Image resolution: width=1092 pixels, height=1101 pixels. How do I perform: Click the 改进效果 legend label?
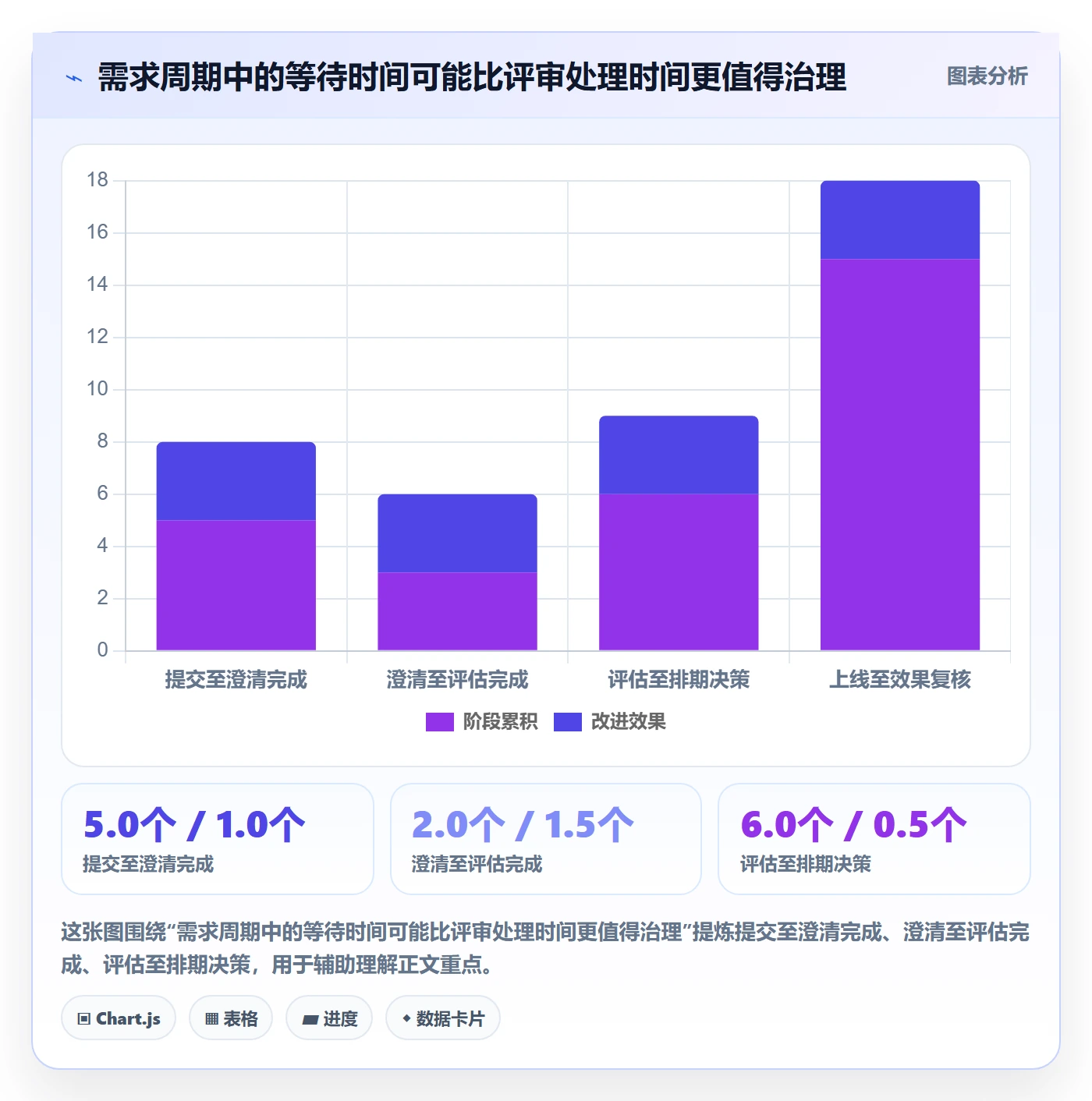tap(628, 722)
